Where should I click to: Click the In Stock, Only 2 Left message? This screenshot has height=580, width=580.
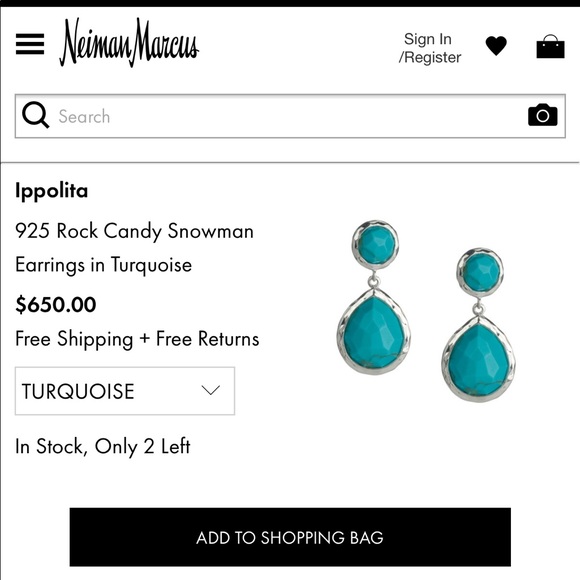[103, 446]
